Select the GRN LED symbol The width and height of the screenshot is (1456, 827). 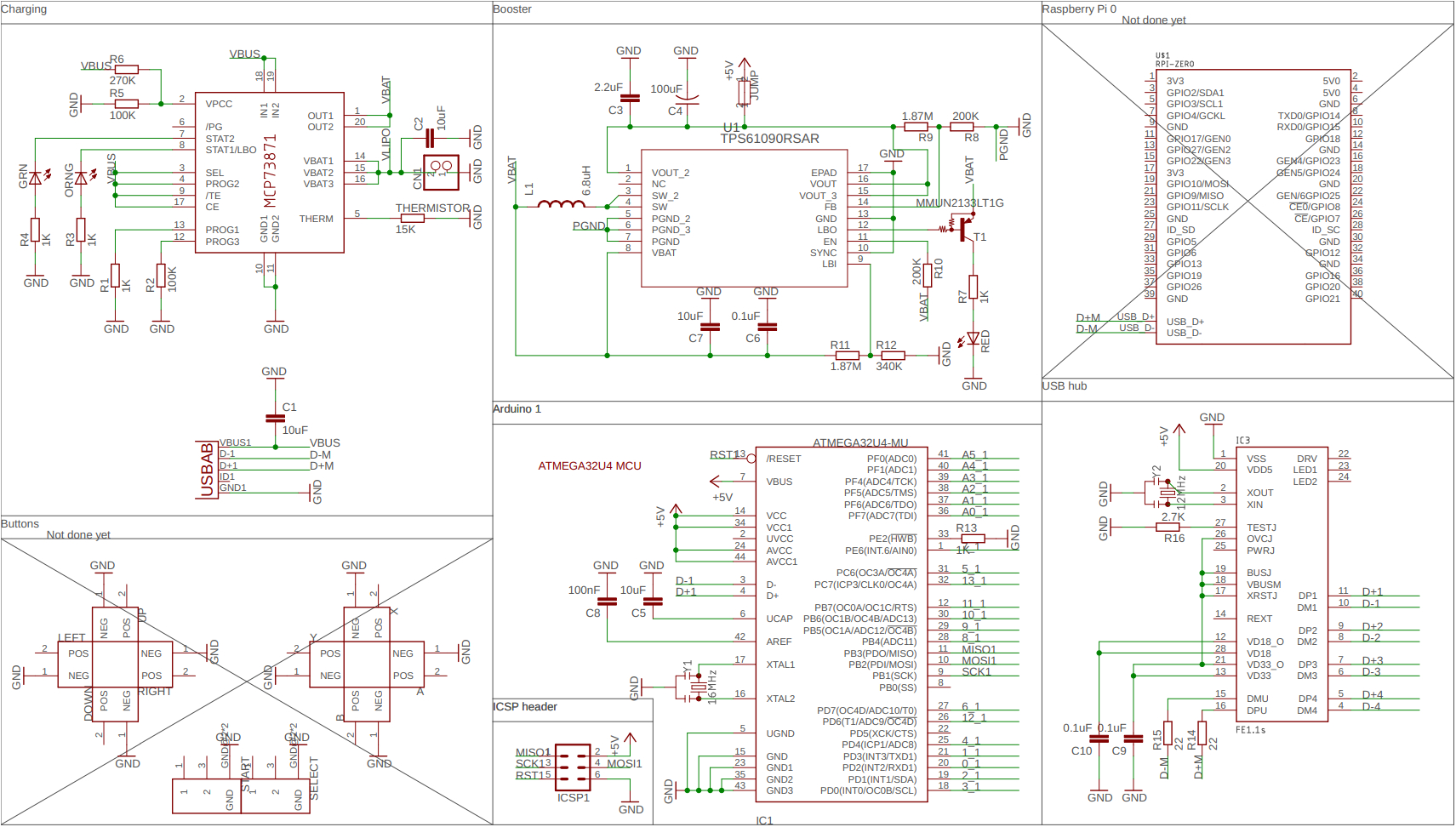coord(35,178)
